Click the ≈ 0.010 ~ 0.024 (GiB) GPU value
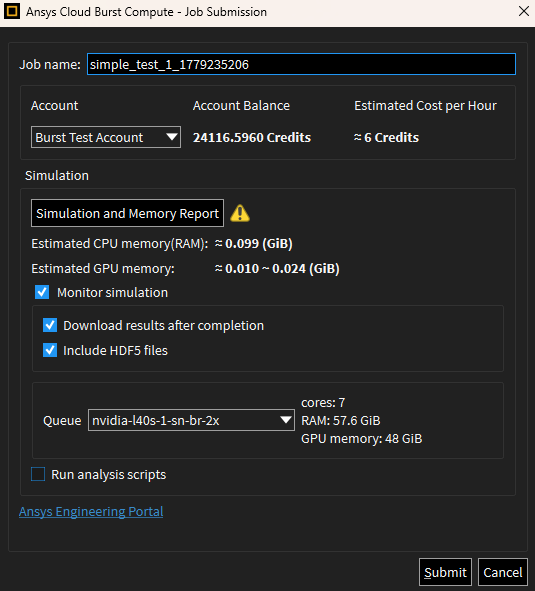 click(x=277, y=269)
